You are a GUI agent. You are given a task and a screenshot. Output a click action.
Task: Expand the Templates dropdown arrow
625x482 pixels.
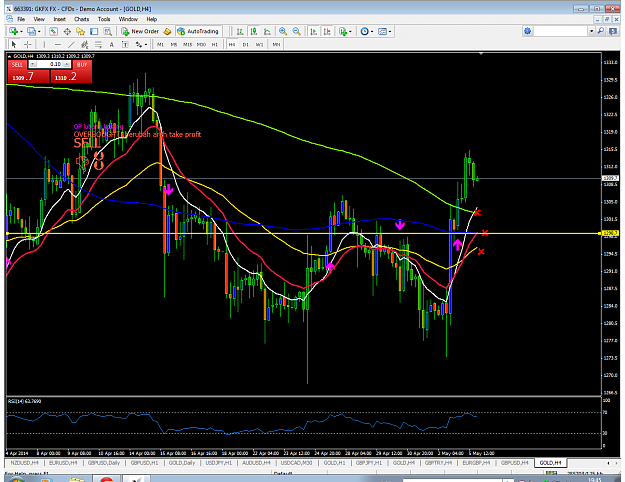(390, 31)
